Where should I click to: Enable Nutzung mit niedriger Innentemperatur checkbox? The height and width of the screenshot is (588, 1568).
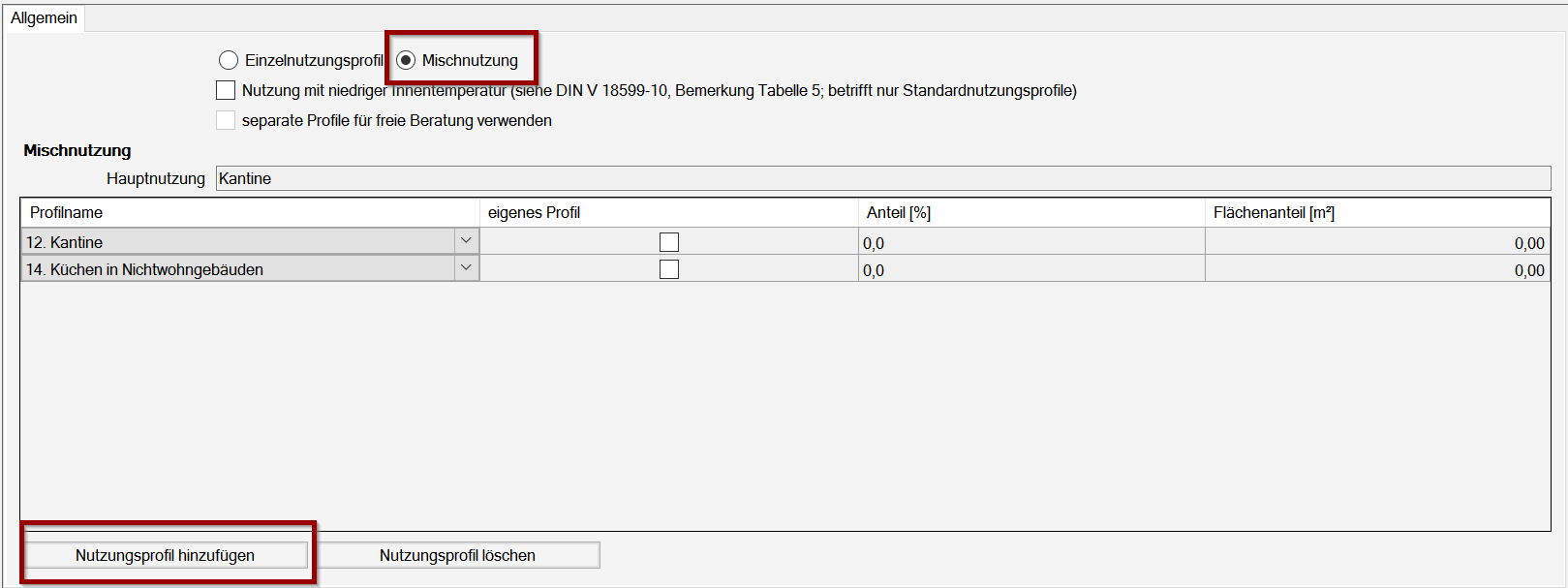(x=226, y=90)
